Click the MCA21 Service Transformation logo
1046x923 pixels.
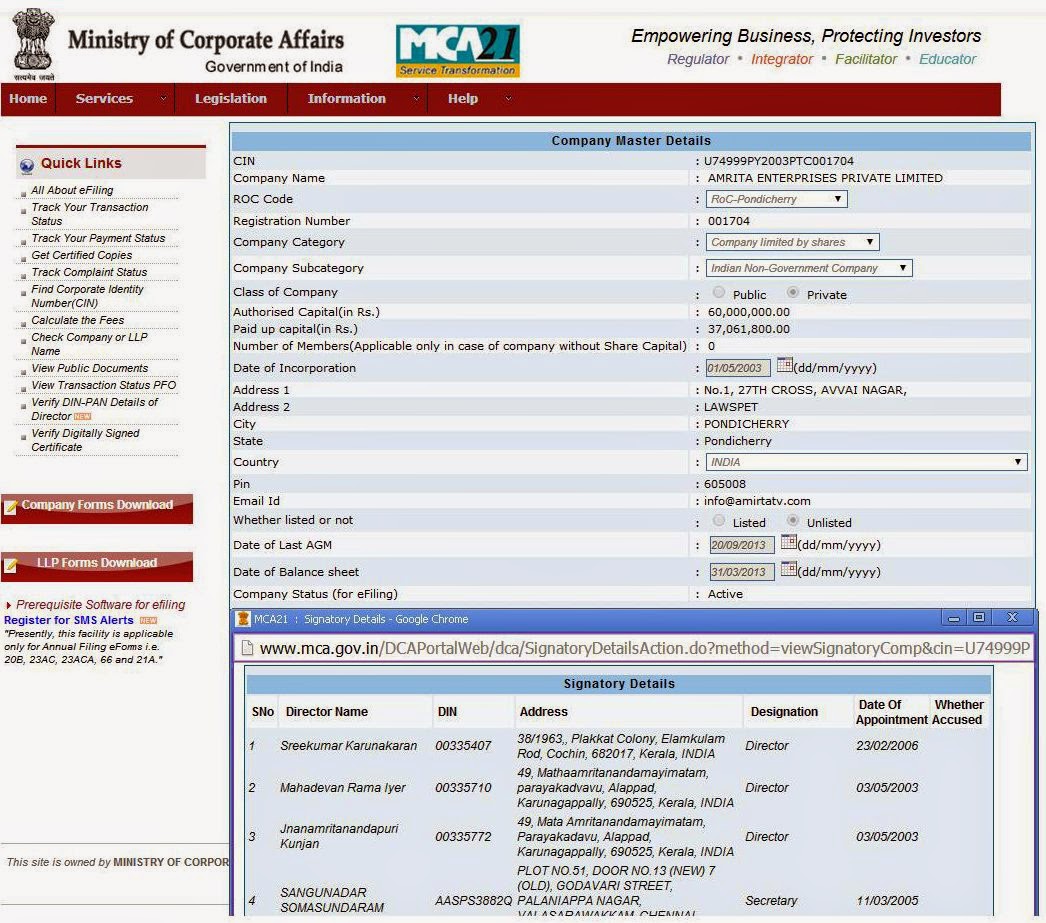coord(458,51)
